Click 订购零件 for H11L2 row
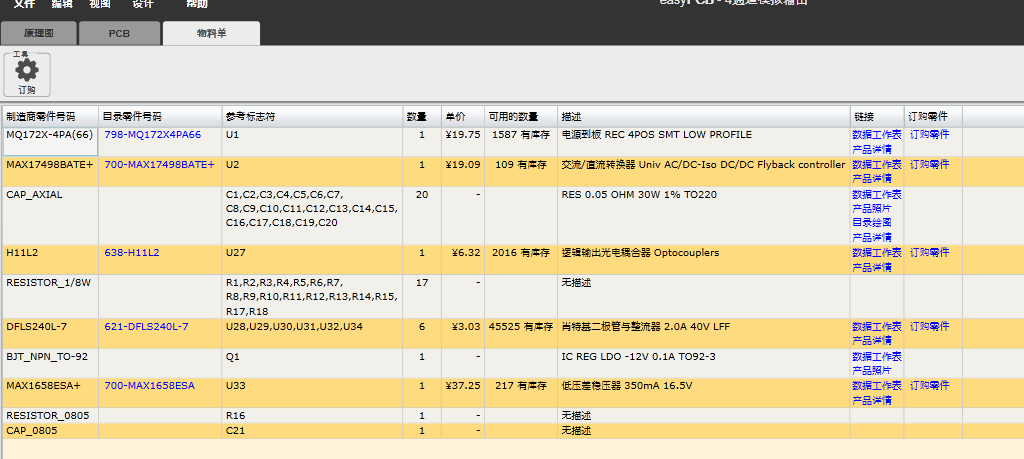The width and height of the screenshot is (1024, 459). click(929, 253)
